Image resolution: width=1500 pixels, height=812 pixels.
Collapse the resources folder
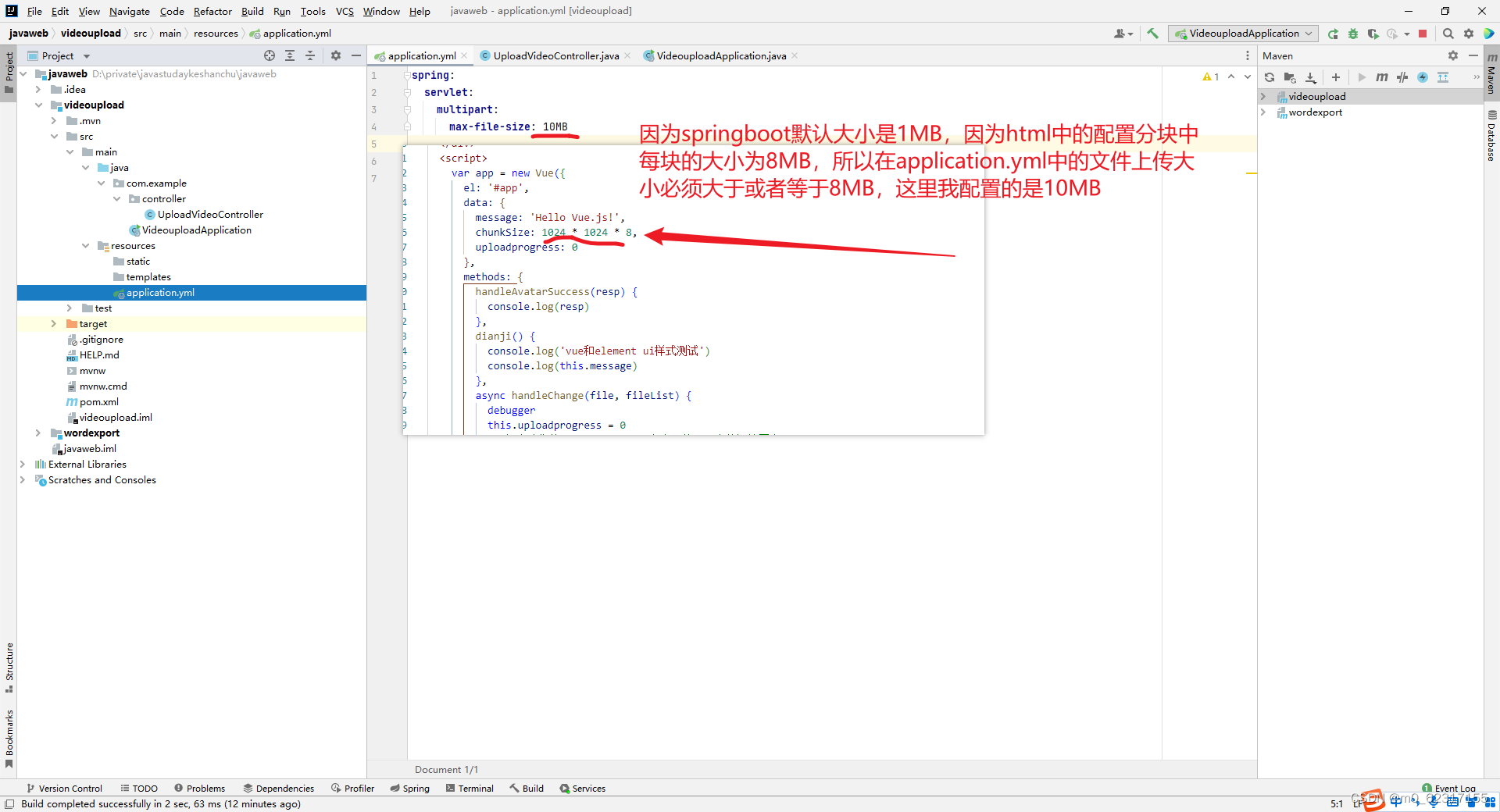click(x=85, y=245)
